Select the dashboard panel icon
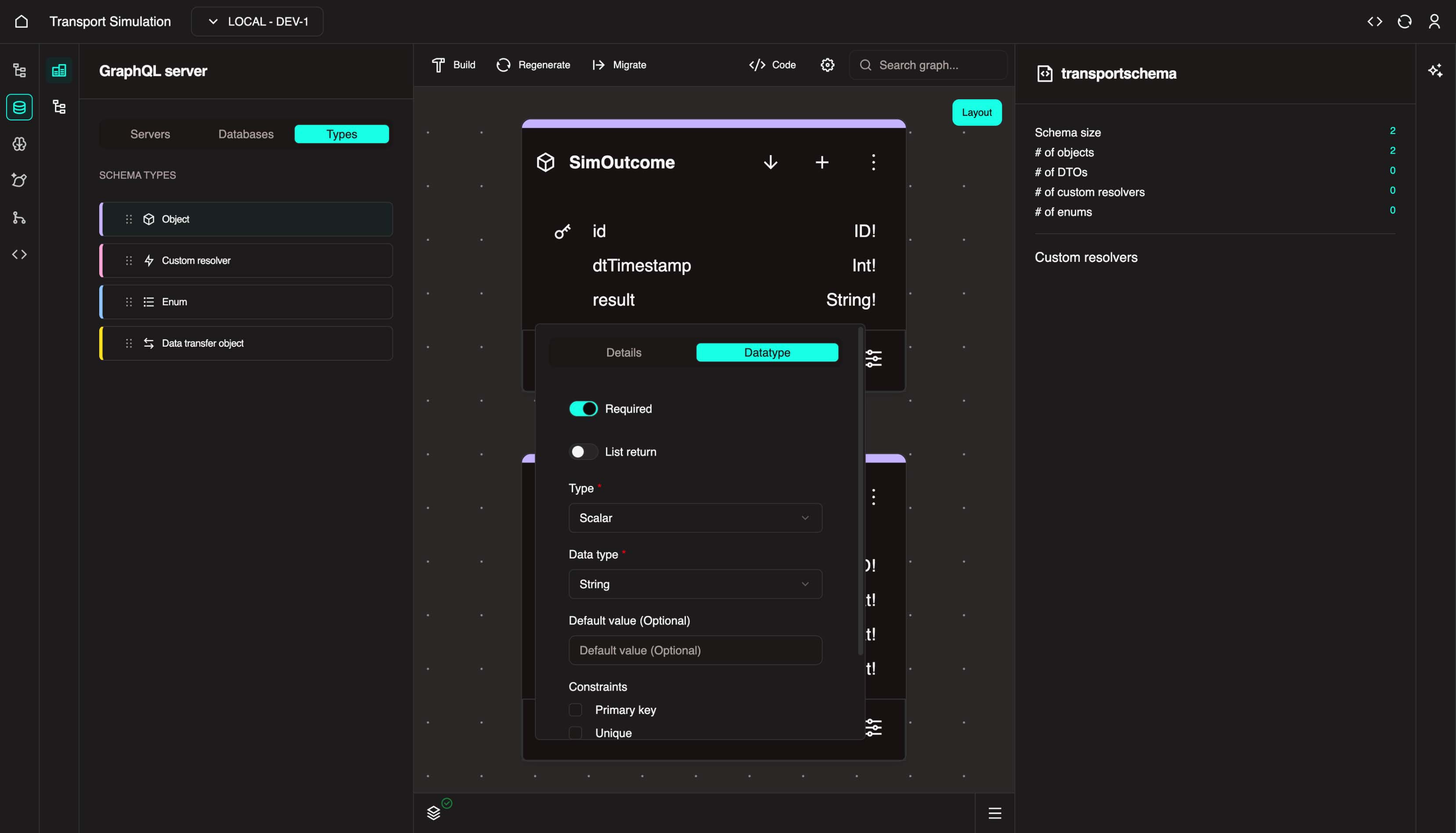The image size is (1456, 833). click(59, 70)
